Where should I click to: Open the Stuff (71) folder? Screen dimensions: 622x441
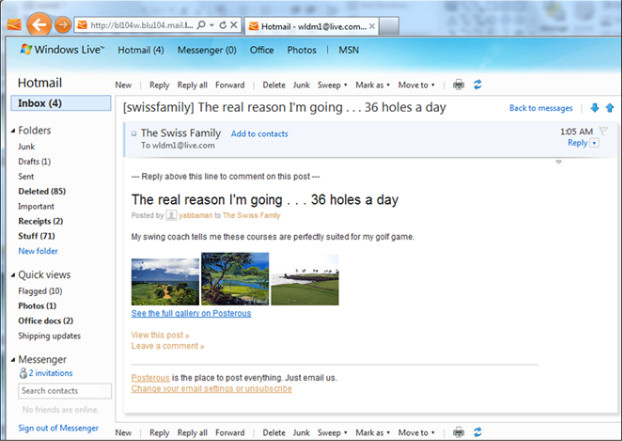(x=36, y=236)
